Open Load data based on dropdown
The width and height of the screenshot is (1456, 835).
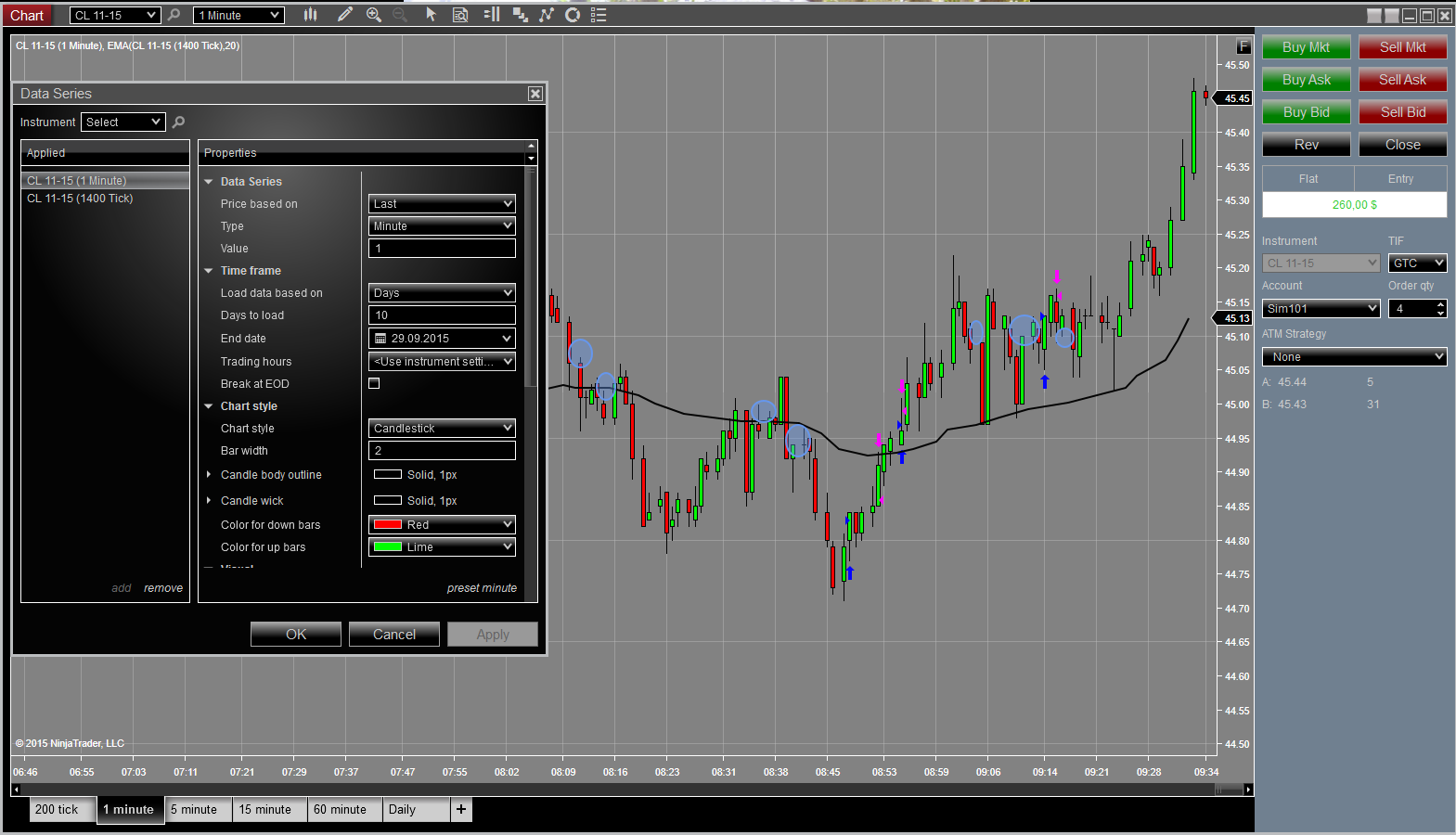coord(442,293)
